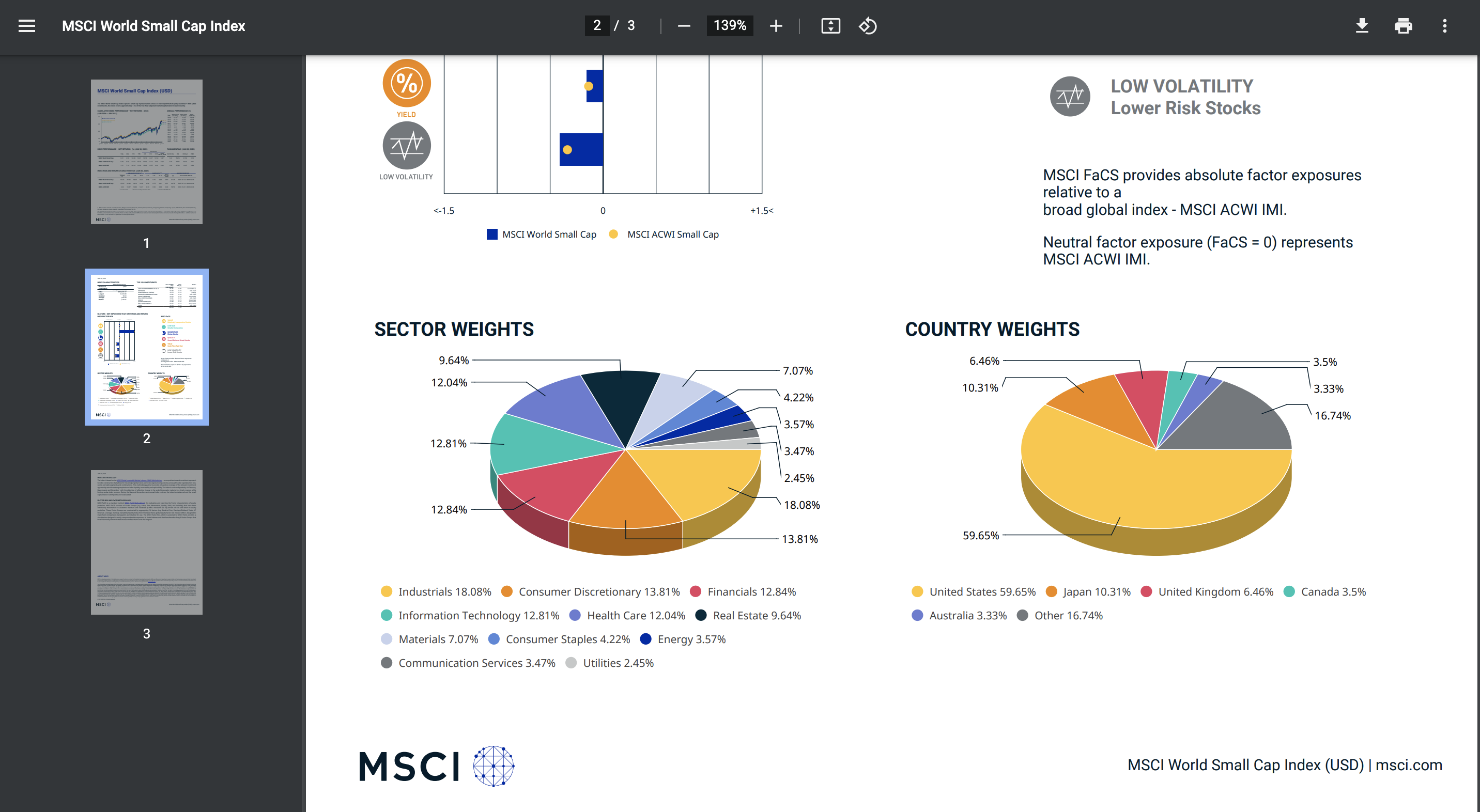Click the current page number field
The height and width of the screenshot is (812, 1480).
pos(596,26)
